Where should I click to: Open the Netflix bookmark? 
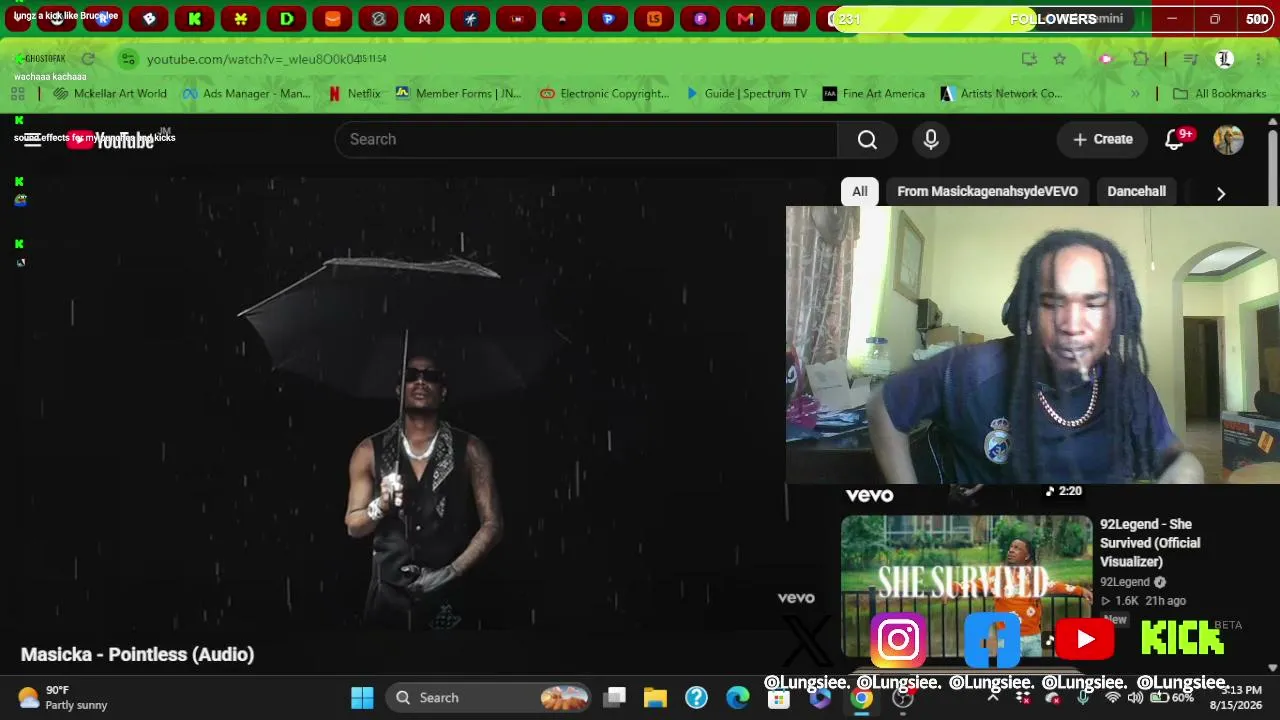[355, 94]
